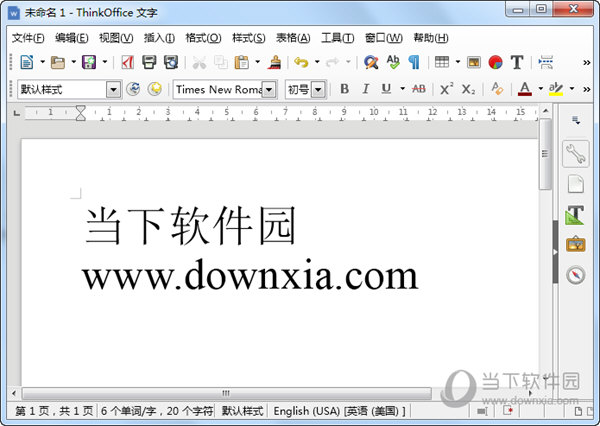Click the Update Style icon
The width and height of the screenshot is (600, 426).
tap(133, 89)
